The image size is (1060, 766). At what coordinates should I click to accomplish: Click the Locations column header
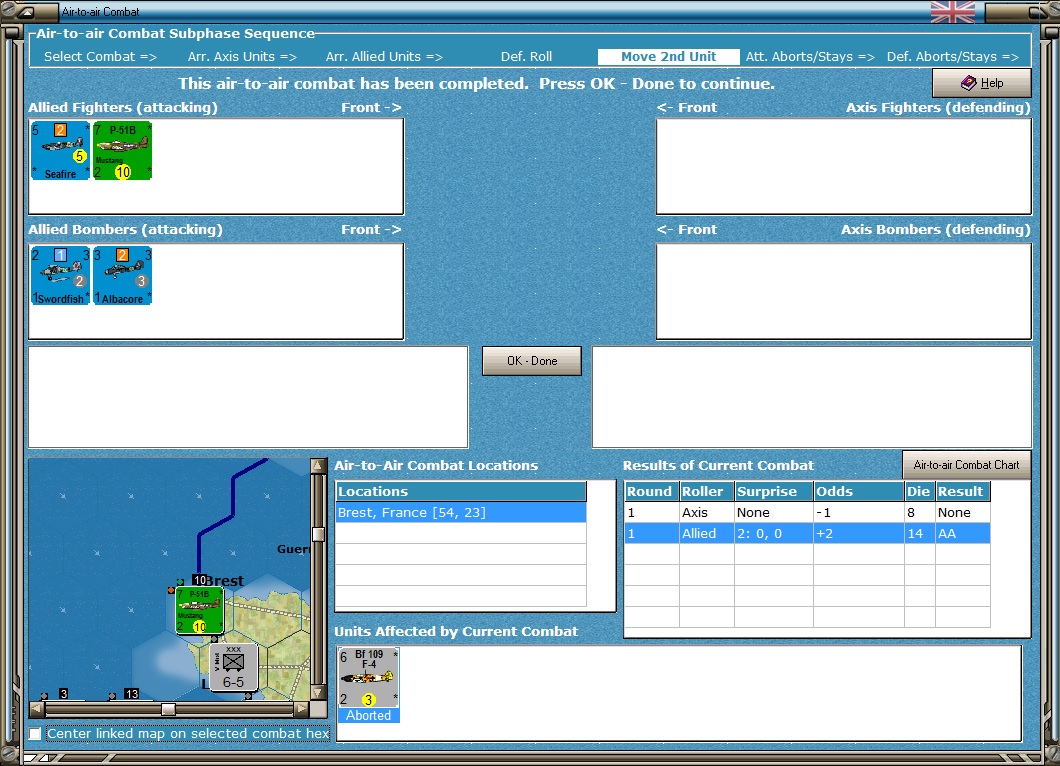pos(461,492)
